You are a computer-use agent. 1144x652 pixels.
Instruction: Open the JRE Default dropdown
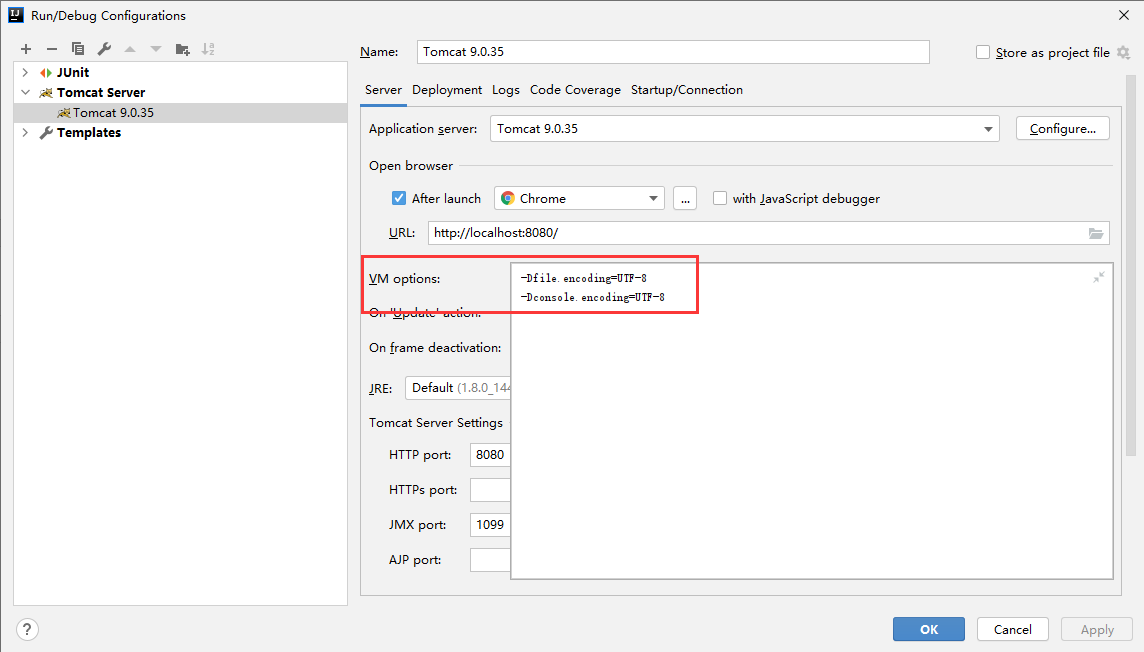click(x=458, y=388)
